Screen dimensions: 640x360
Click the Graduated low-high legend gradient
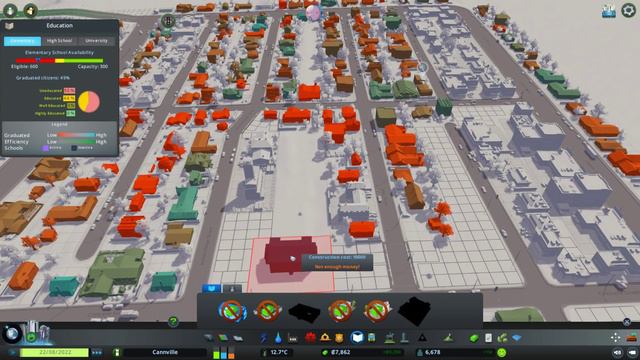coord(76,135)
